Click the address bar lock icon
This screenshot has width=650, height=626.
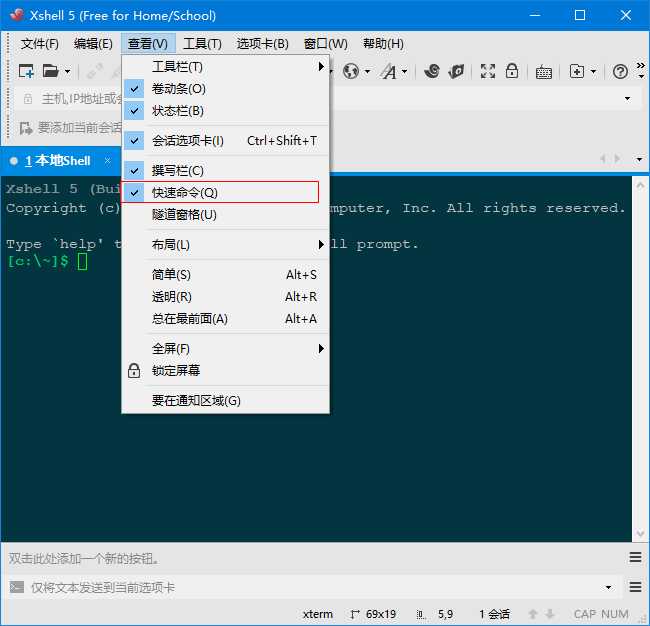(28, 99)
